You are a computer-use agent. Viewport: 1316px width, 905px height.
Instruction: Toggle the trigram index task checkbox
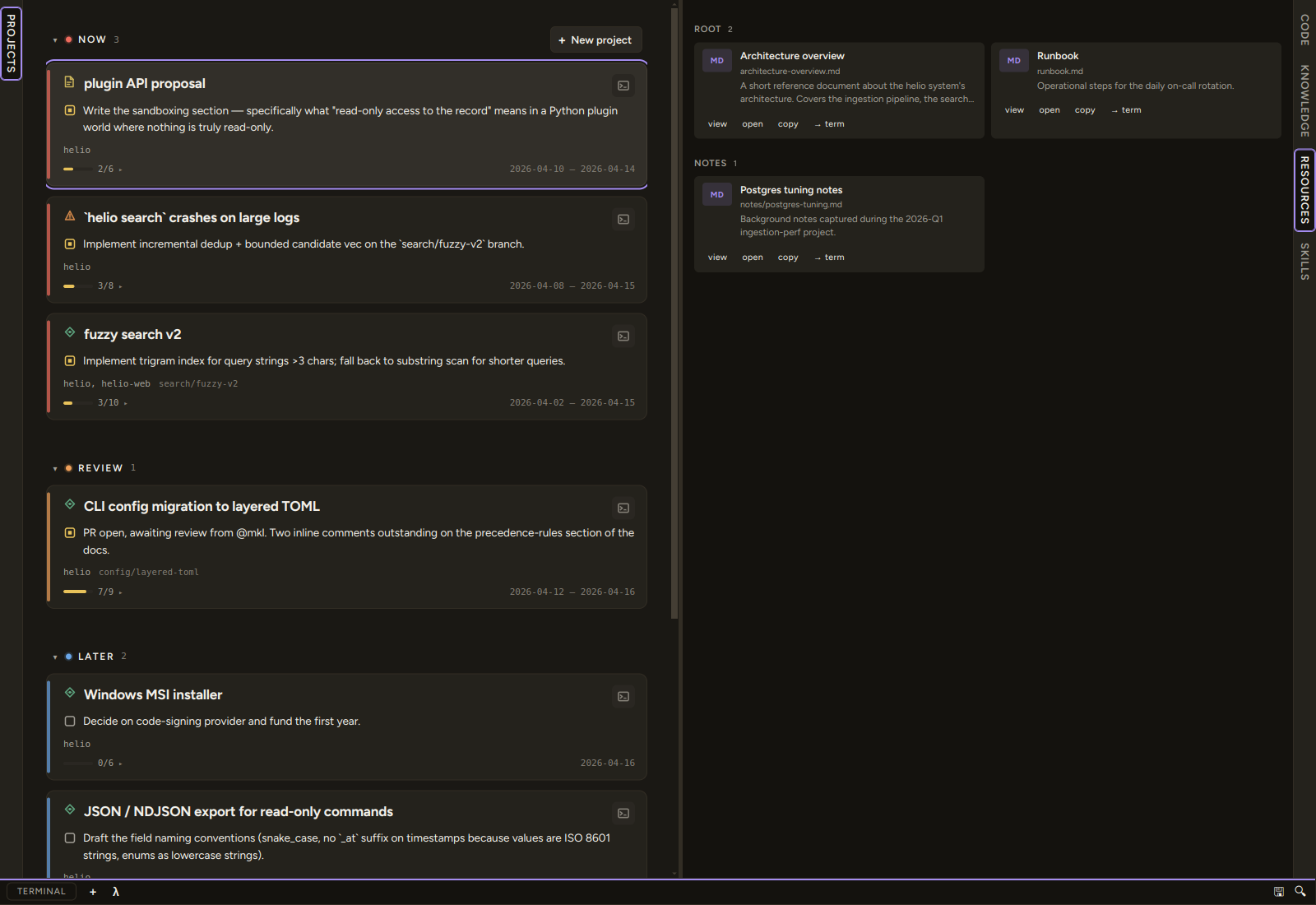(x=70, y=360)
